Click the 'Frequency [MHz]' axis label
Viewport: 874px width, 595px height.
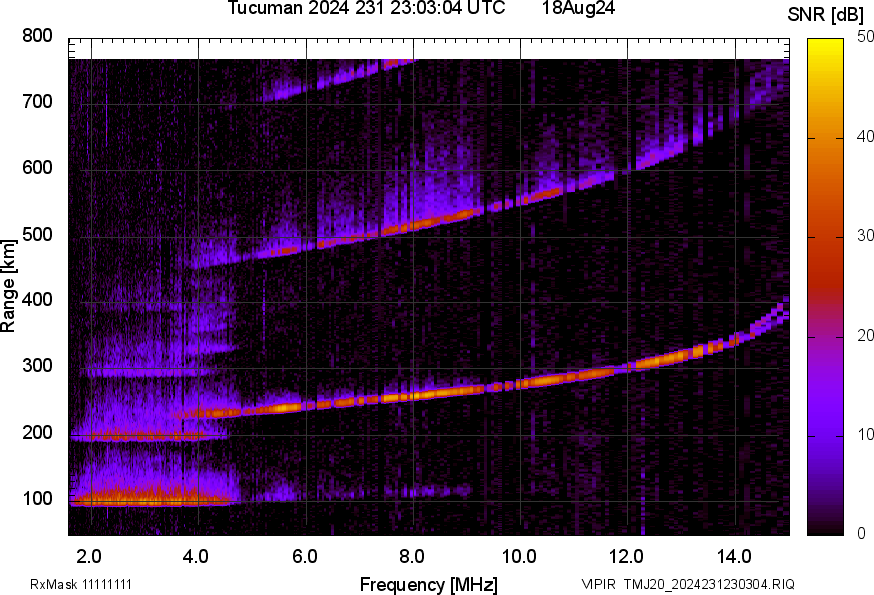point(429,584)
